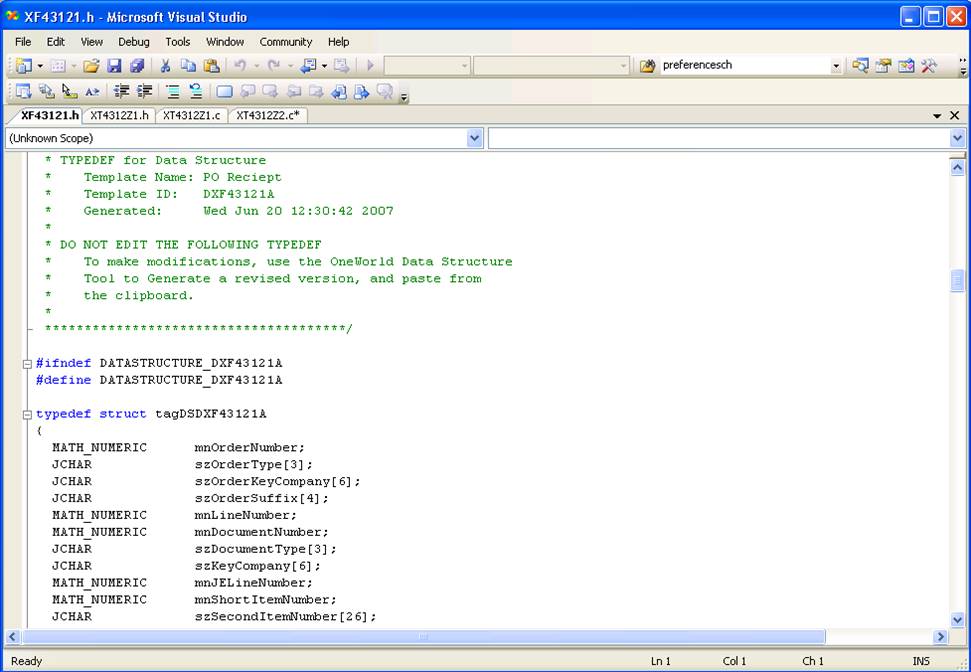Image resolution: width=971 pixels, height=672 pixels.
Task: Click the Undo arrow icon
Action: [x=240, y=66]
